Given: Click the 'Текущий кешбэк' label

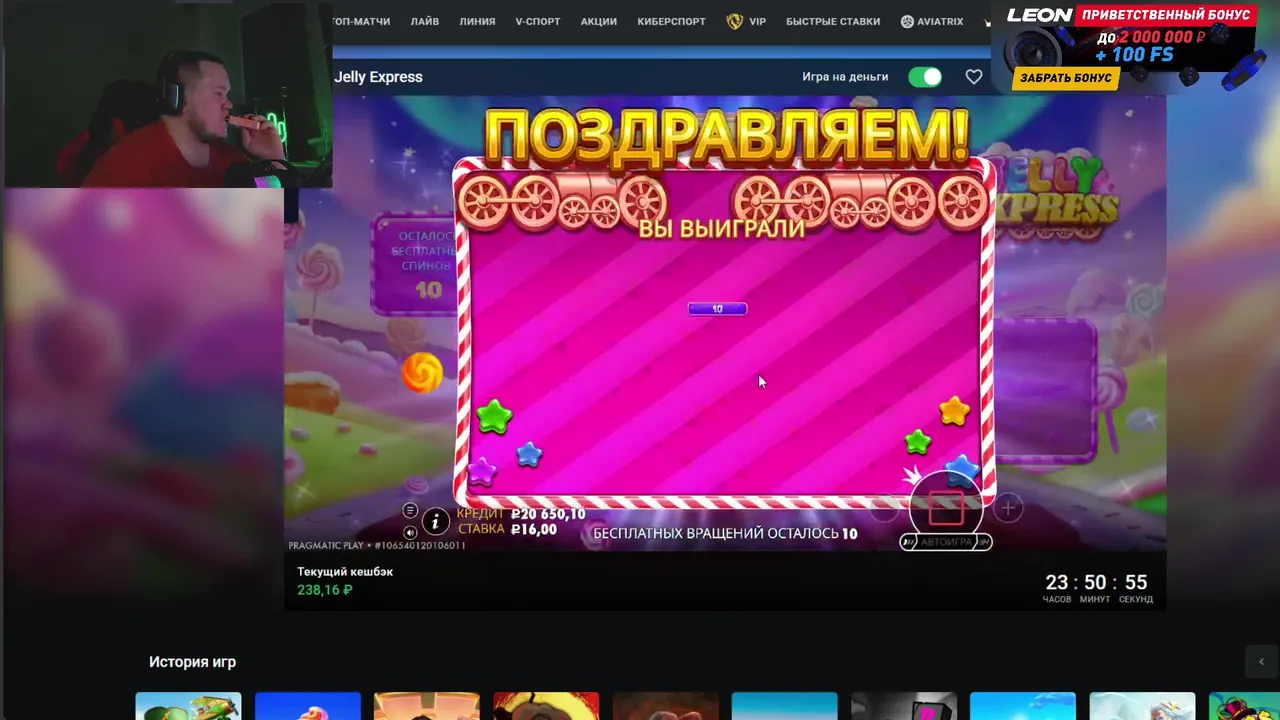Looking at the screenshot, I should coord(345,572).
